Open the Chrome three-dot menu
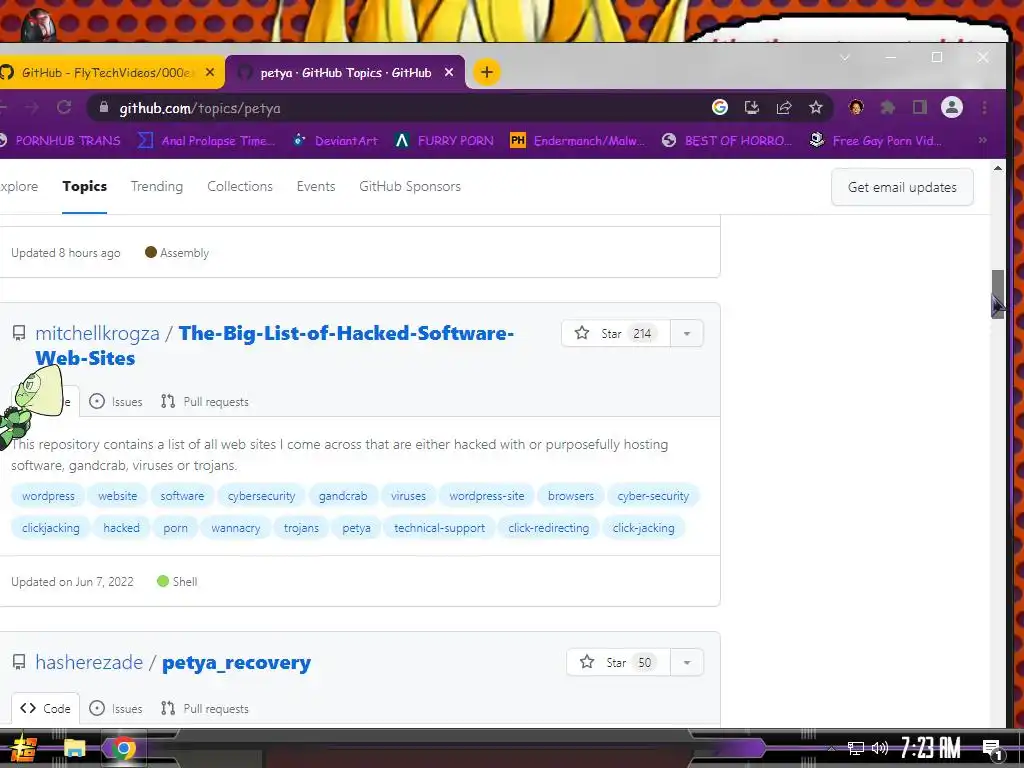This screenshot has height=768, width=1024. pos(984,107)
